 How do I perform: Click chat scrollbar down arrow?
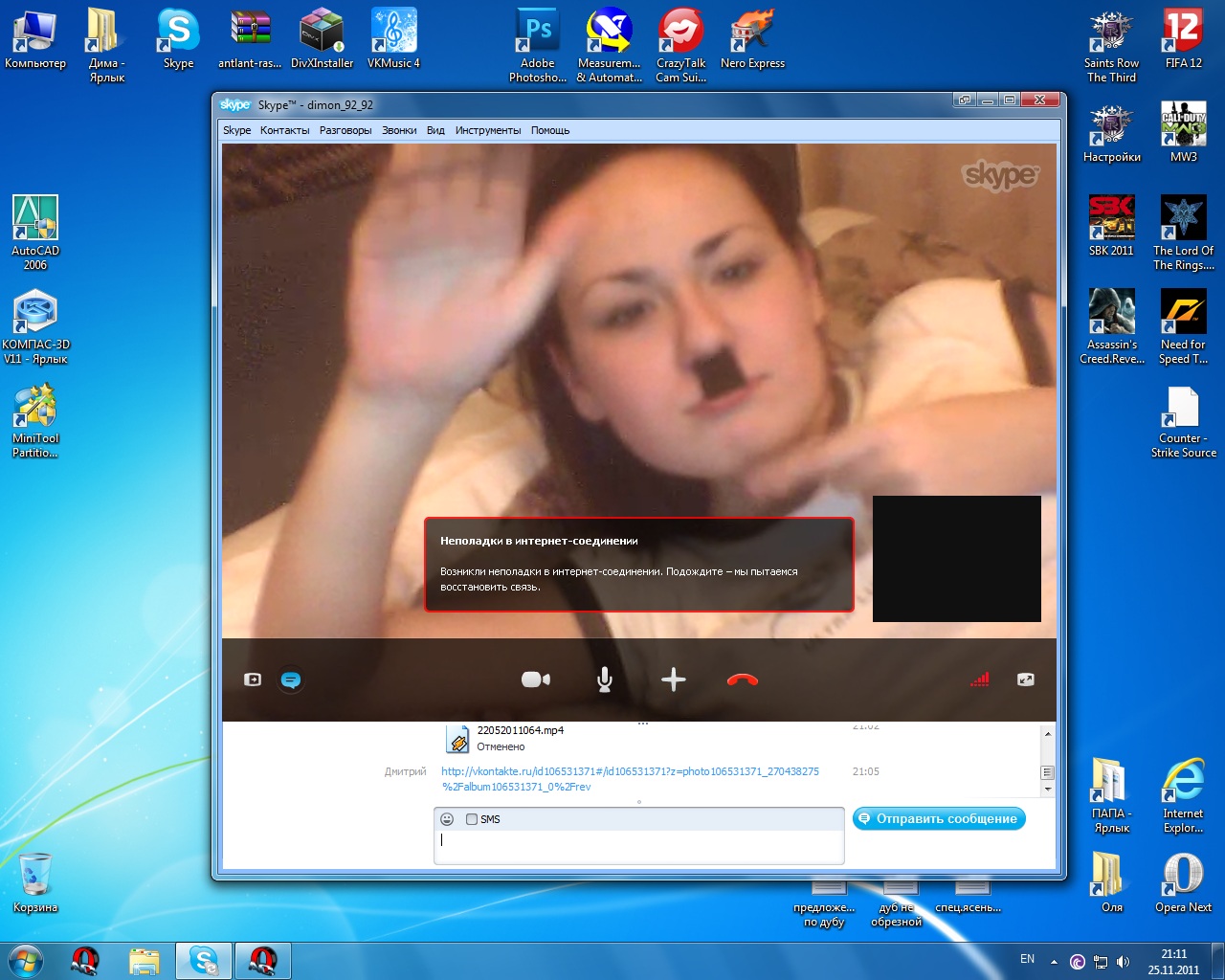[1048, 790]
